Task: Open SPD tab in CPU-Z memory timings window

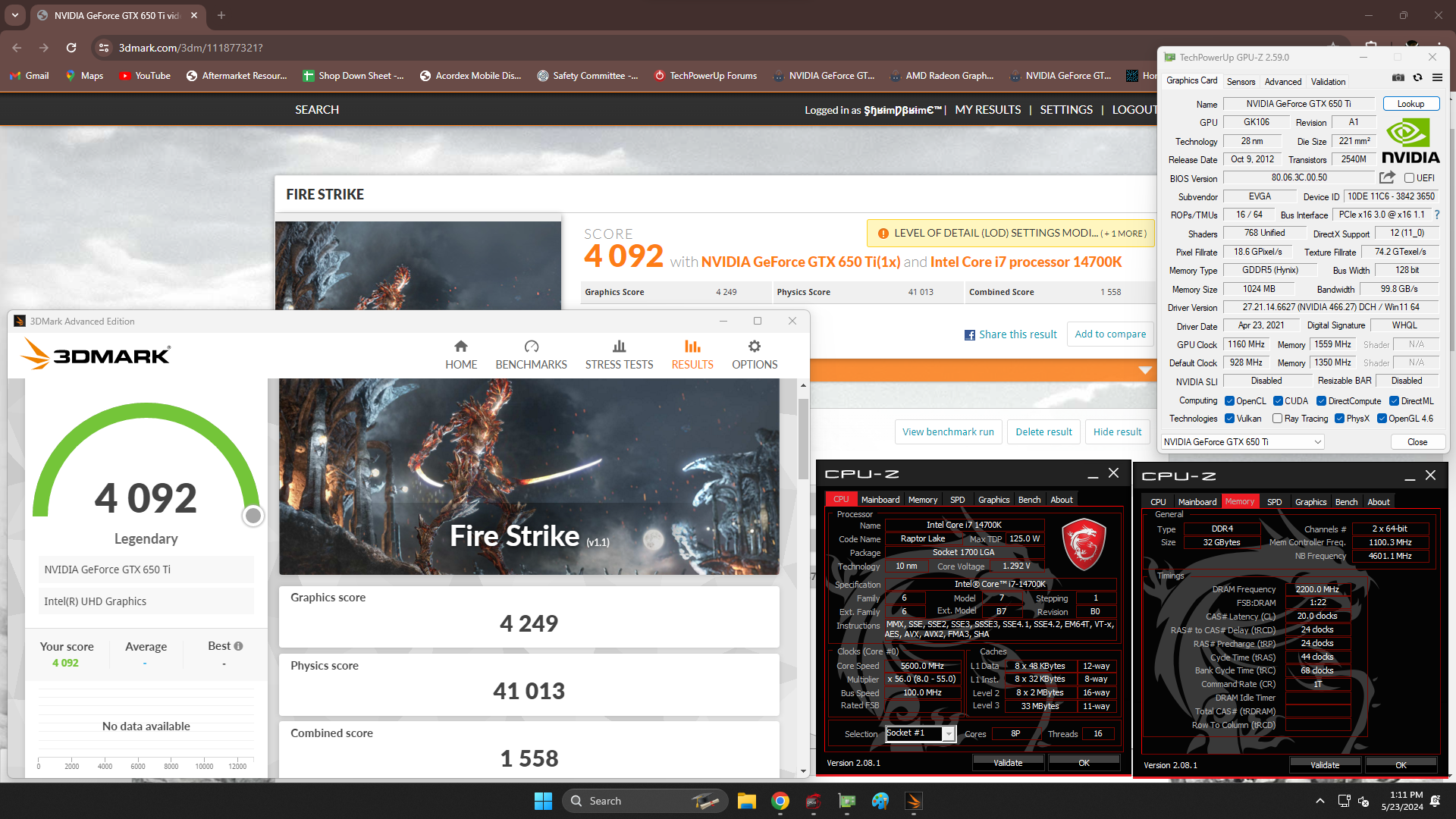Action: [x=1275, y=502]
